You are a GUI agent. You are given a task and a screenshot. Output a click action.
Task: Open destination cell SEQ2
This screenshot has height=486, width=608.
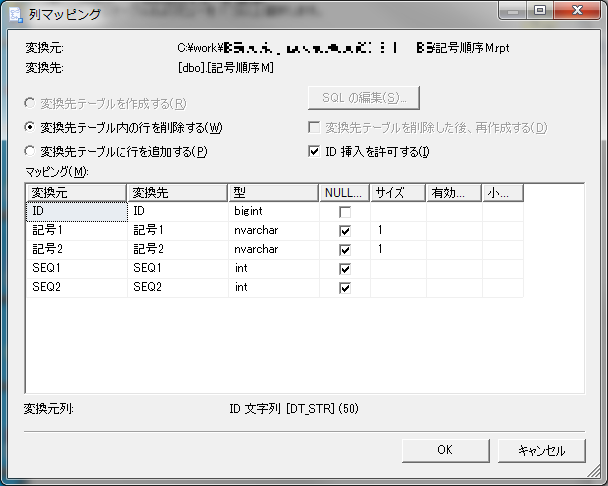(178, 287)
